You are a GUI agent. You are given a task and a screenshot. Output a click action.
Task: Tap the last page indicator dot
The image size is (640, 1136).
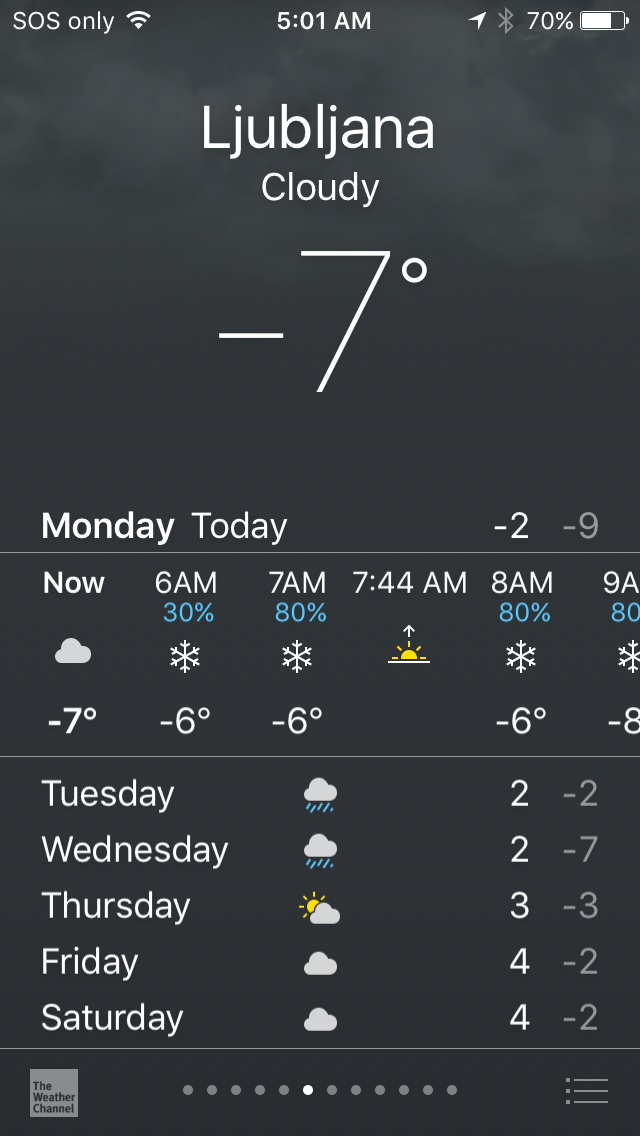pyautogui.click(x=452, y=1090)
